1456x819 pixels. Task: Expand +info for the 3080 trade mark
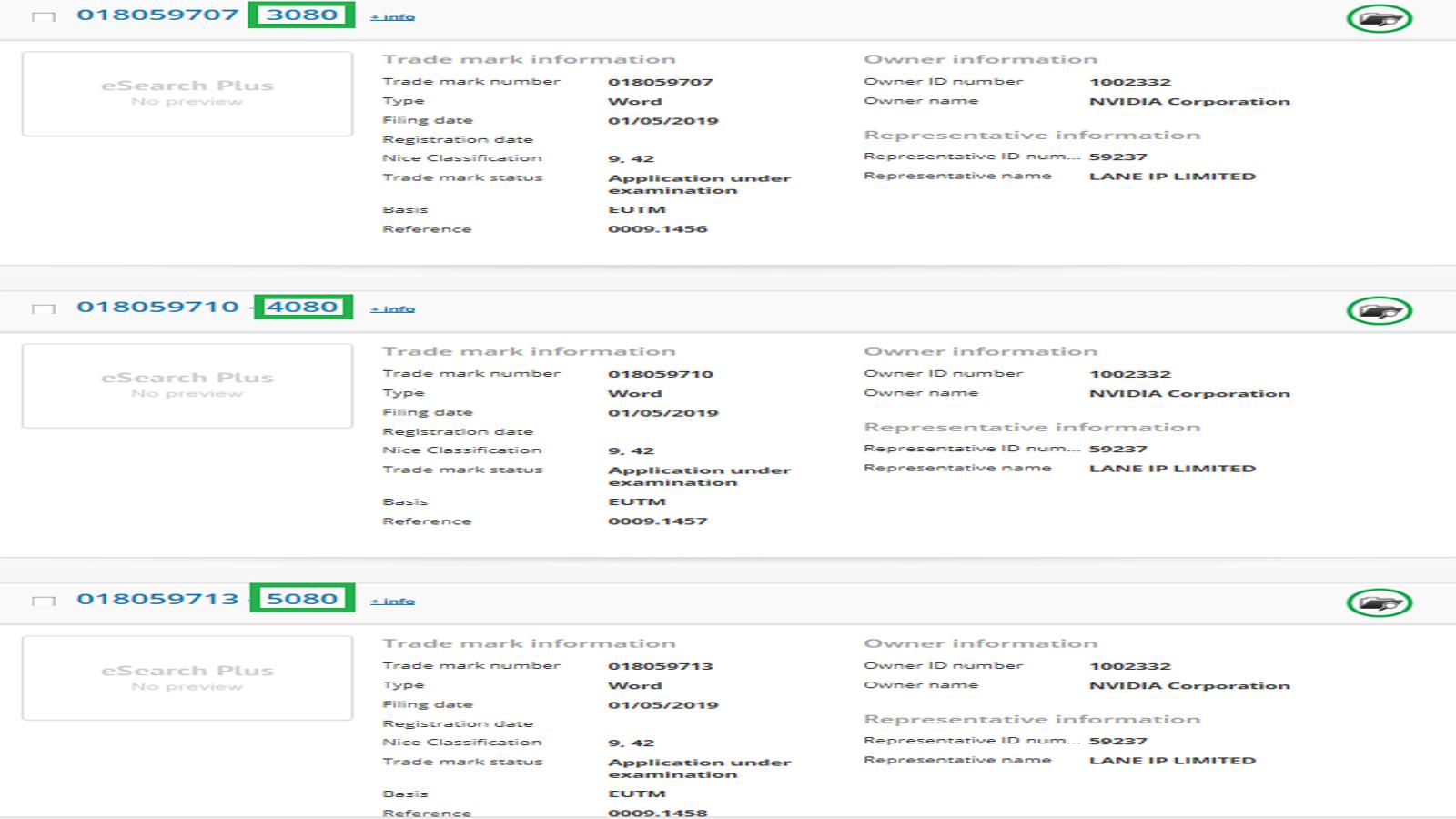coord(392,16)
